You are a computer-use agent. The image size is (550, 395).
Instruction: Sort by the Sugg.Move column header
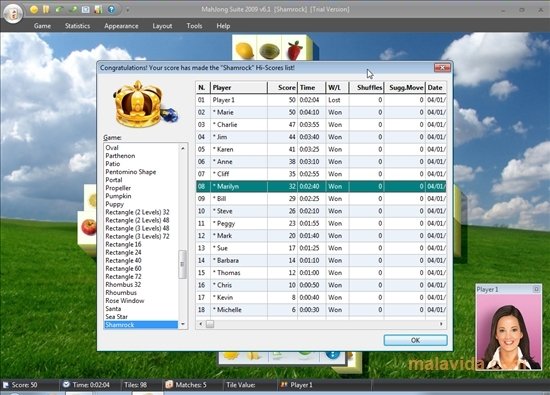[404, 88]
